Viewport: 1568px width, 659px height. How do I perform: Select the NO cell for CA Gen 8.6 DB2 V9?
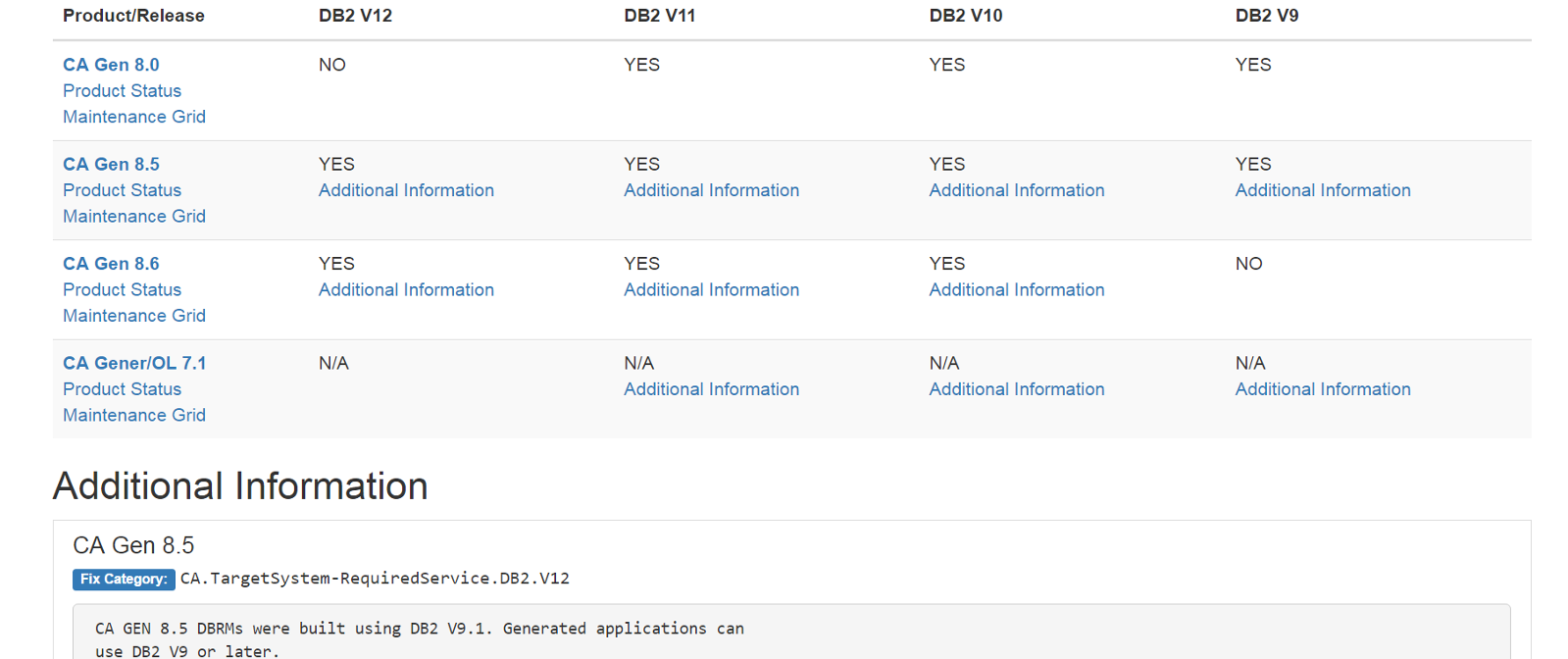(1249, 264)
